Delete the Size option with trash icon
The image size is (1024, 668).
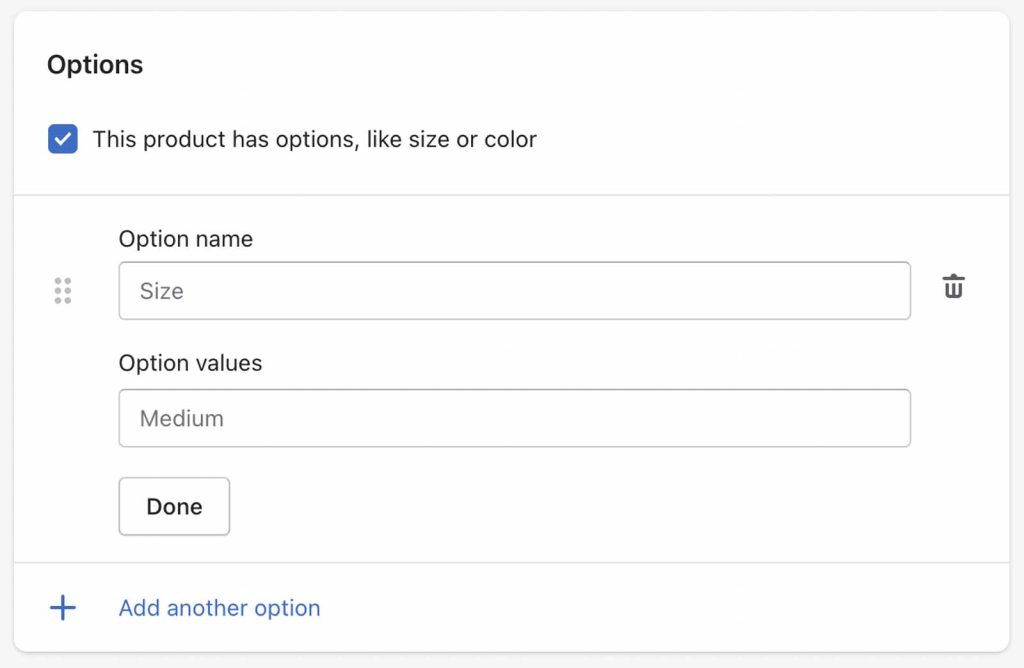coord(953,286)
